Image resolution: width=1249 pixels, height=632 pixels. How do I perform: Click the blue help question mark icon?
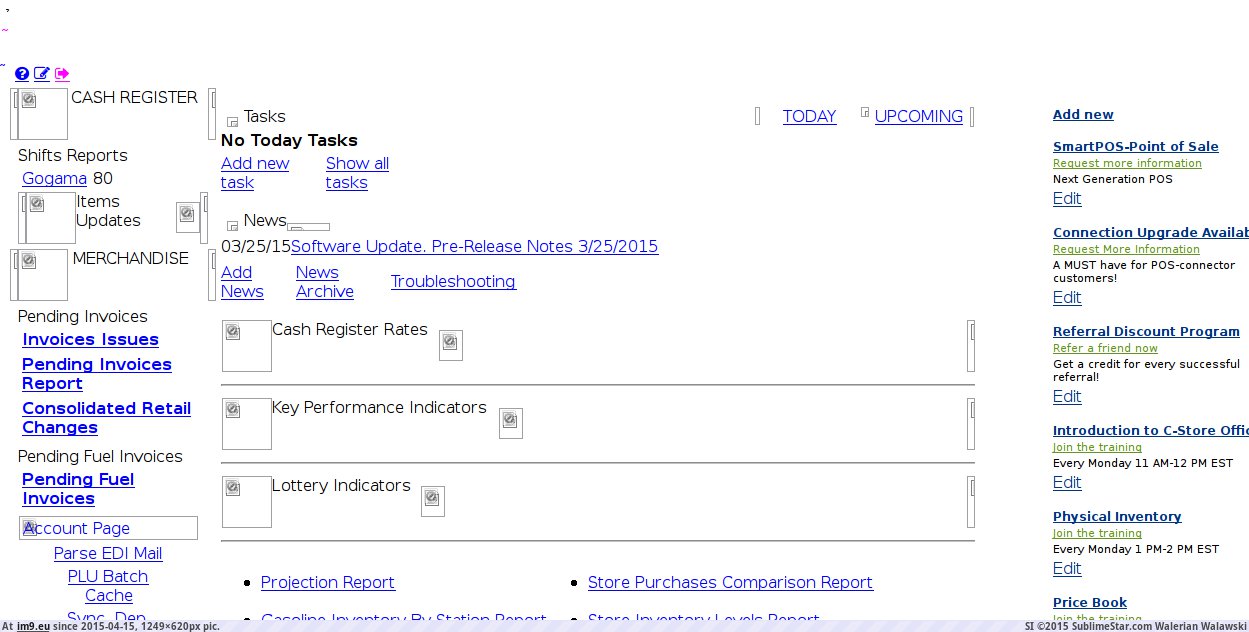pyautogui.click(x=22, y=74)
